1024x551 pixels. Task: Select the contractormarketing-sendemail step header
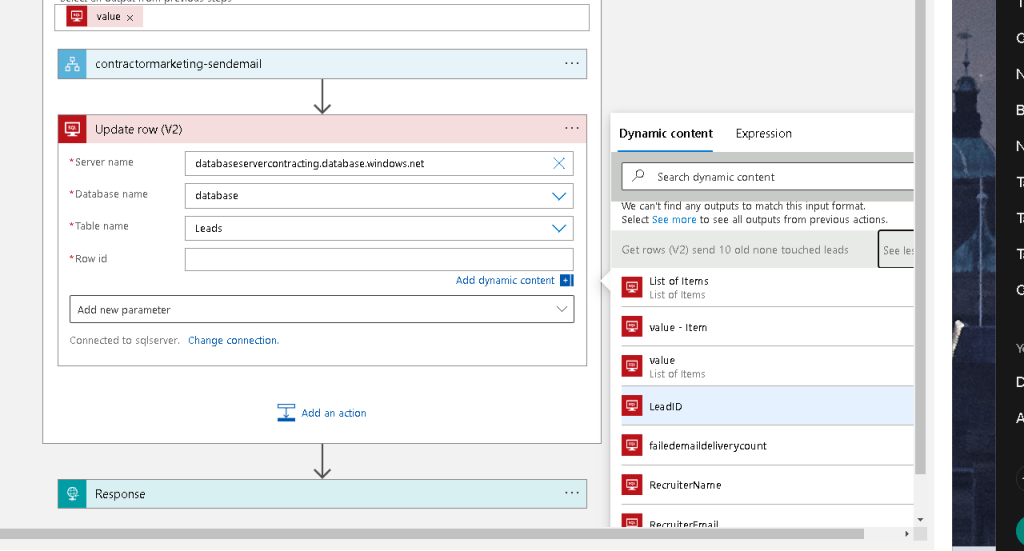[x=322, y=64]
